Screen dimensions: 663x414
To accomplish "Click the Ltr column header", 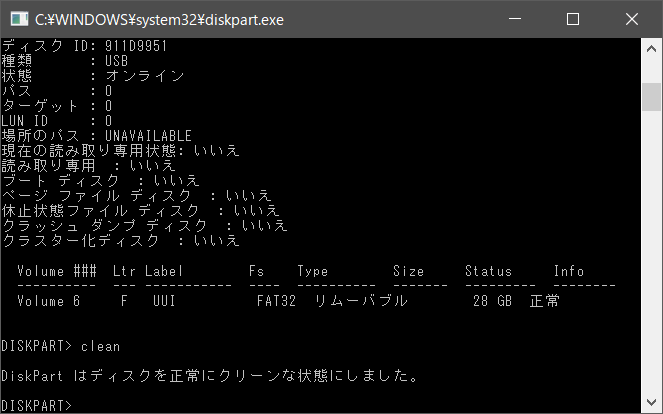I will click(x=124, y=271).
